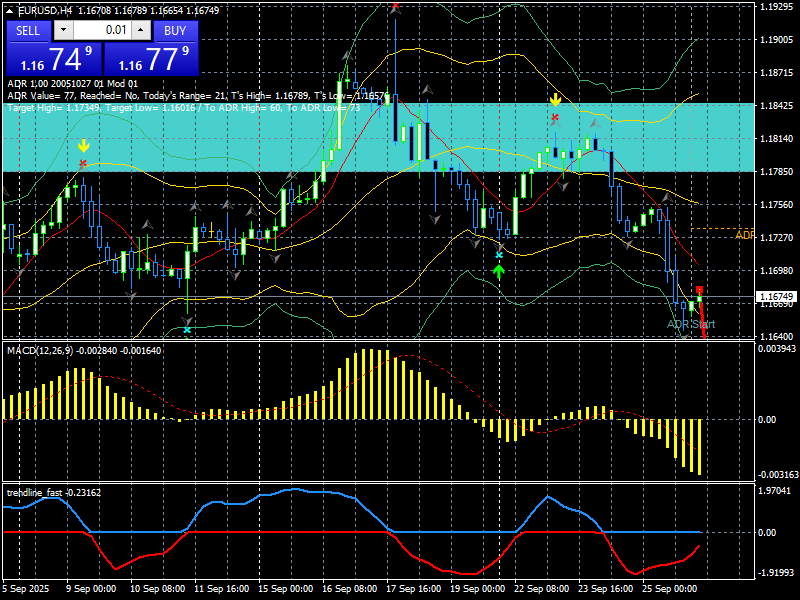Click the current price label 1.16749
This screenshot has width=800, height=600.
tap(777, 296)
